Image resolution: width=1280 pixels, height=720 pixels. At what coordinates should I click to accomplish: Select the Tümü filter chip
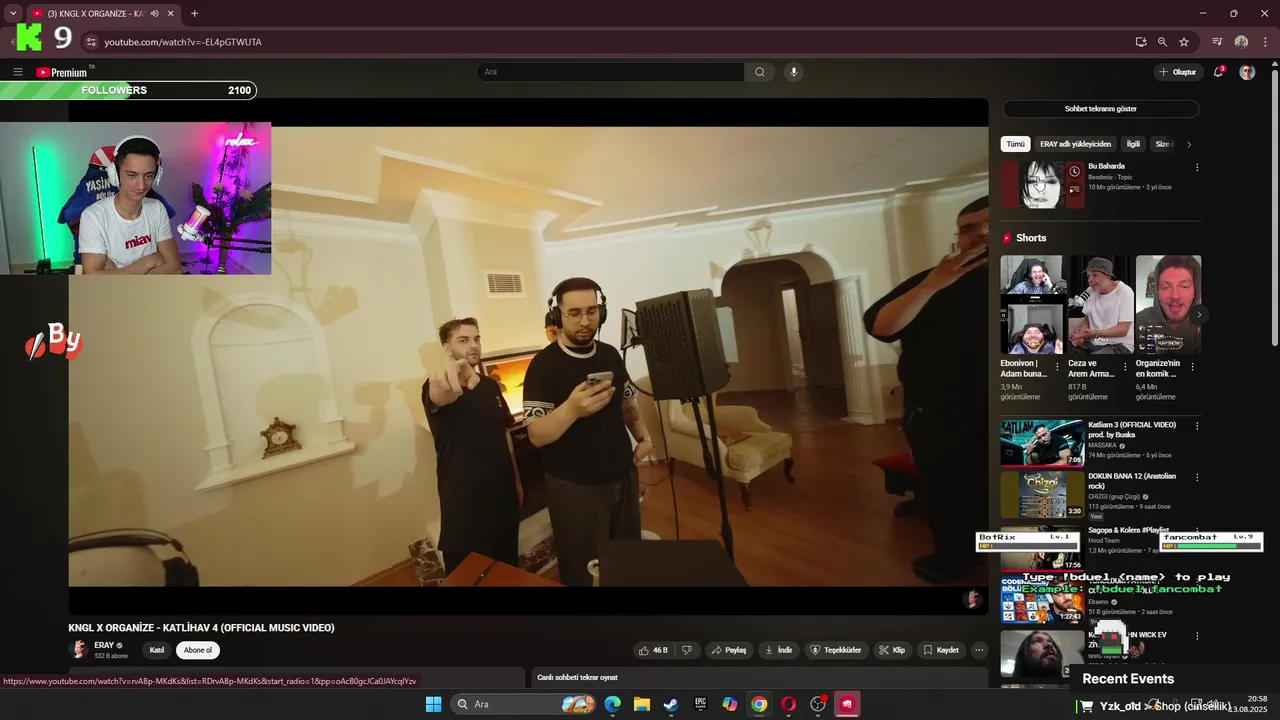[x=1015, y=144]
